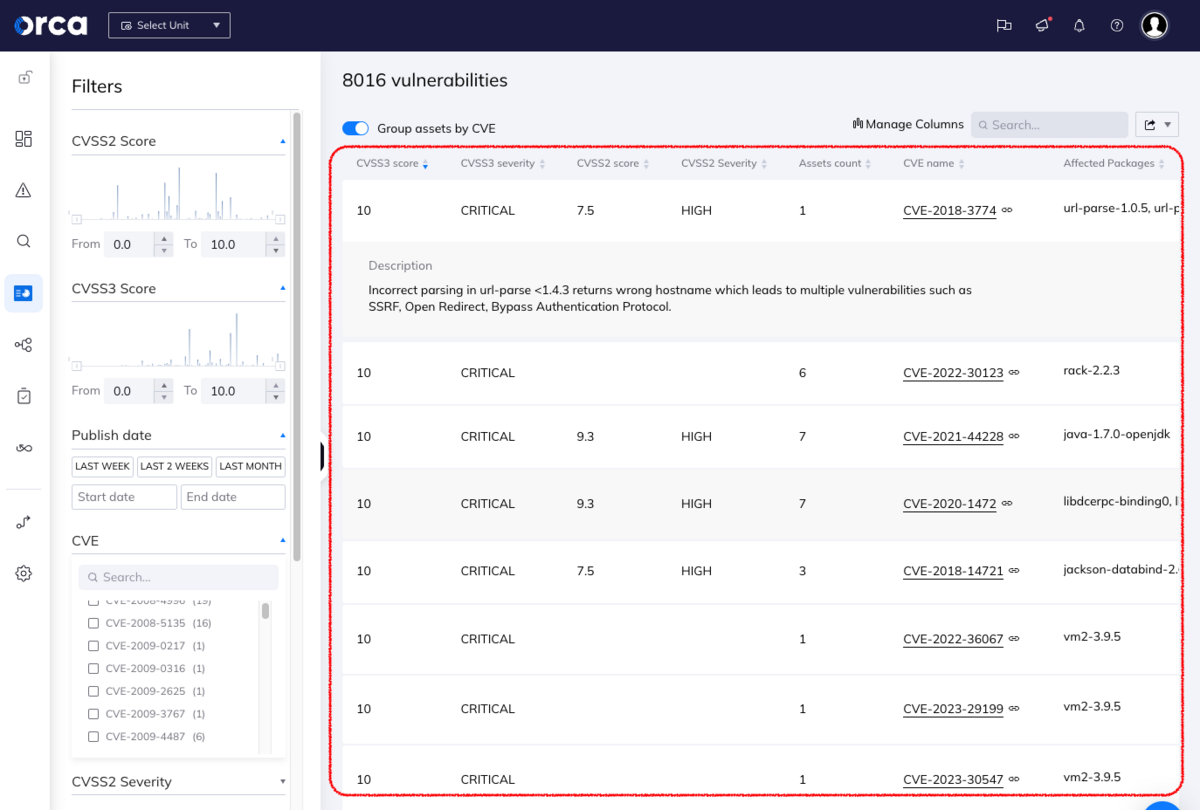Open the notifications bell

[x=1079, y=26]
